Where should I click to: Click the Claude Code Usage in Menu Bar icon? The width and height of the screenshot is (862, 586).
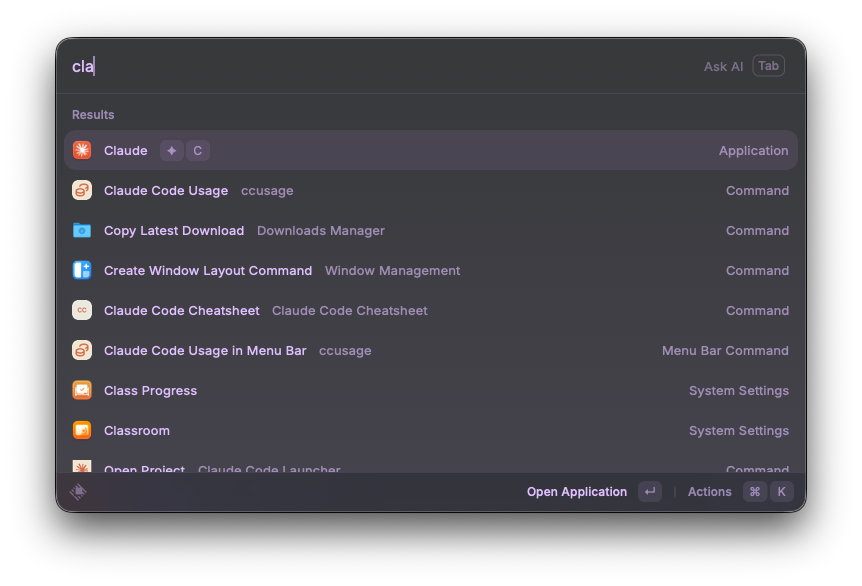[82, 350]
